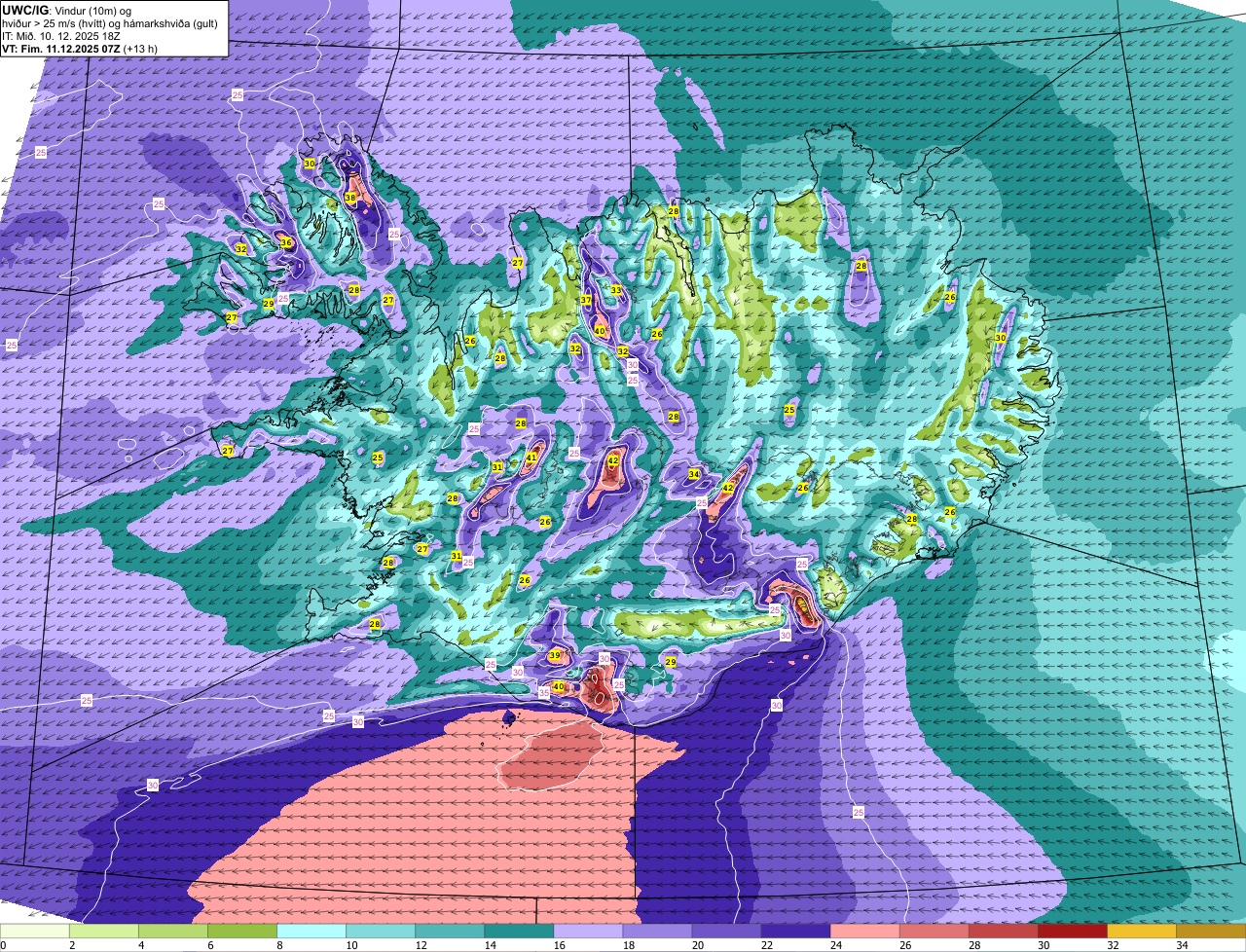This screenshot has width=1246, height=952.
Task: Click the legend tick label 2
Action: click(x=72, y=945)
